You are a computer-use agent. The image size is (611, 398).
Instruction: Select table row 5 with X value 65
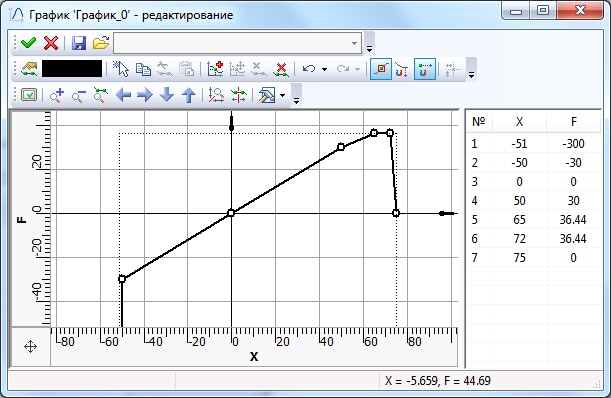point(534,219)
